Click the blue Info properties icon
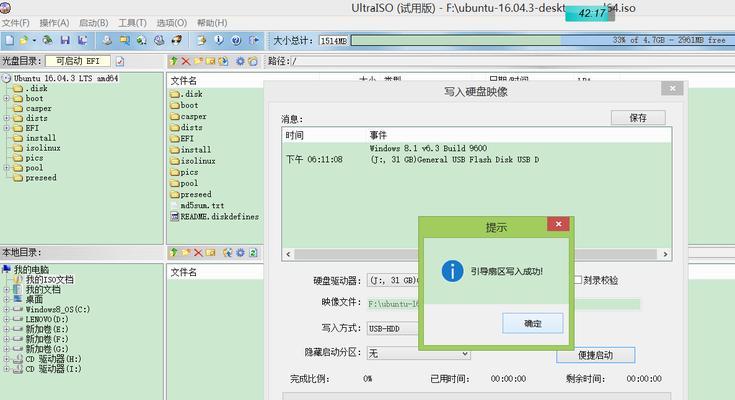Image resolution: width=735 pixels, height=400 pixels. pos(219,40)
